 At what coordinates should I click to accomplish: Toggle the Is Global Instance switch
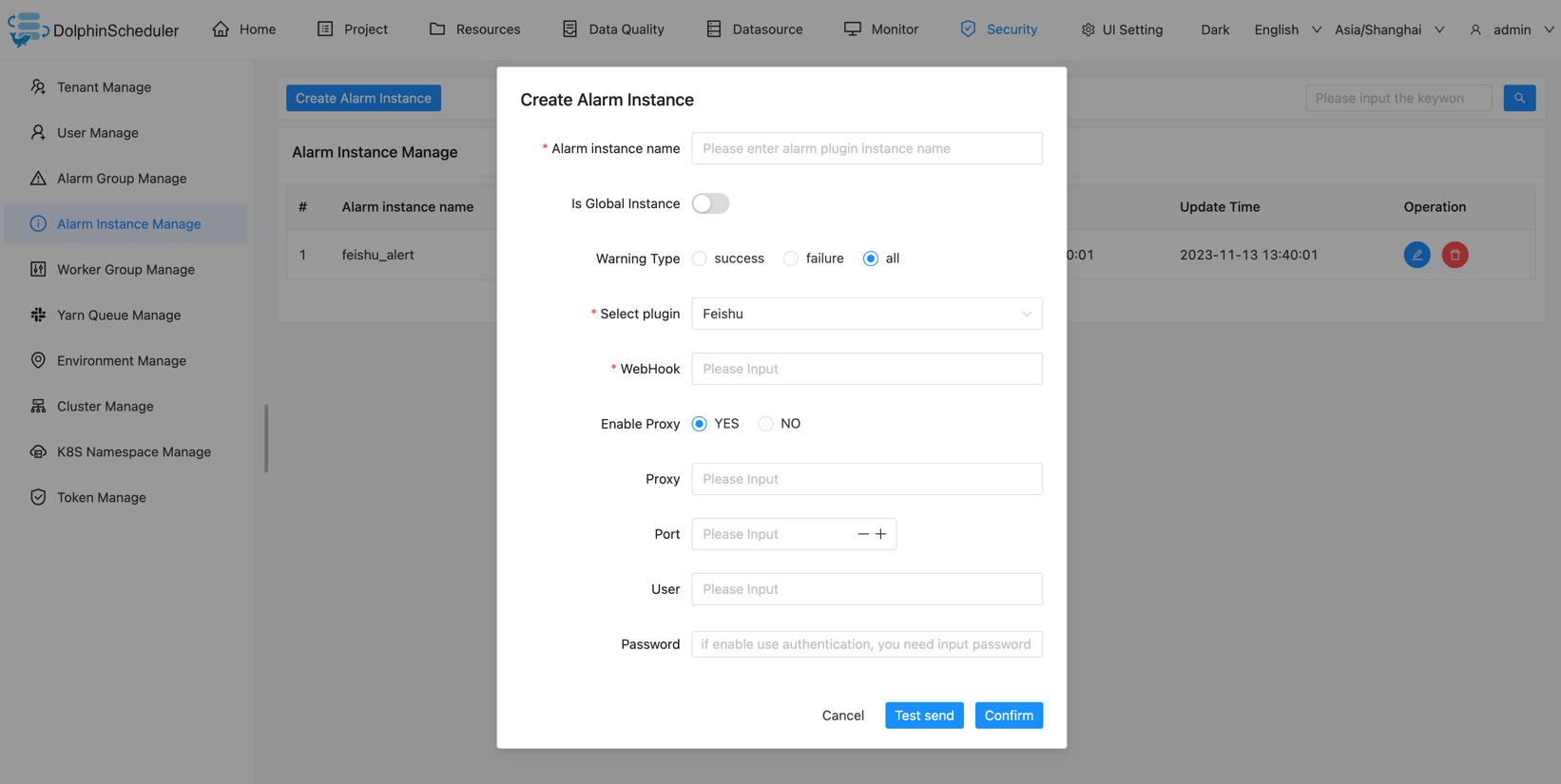click(x=710, y=203)
